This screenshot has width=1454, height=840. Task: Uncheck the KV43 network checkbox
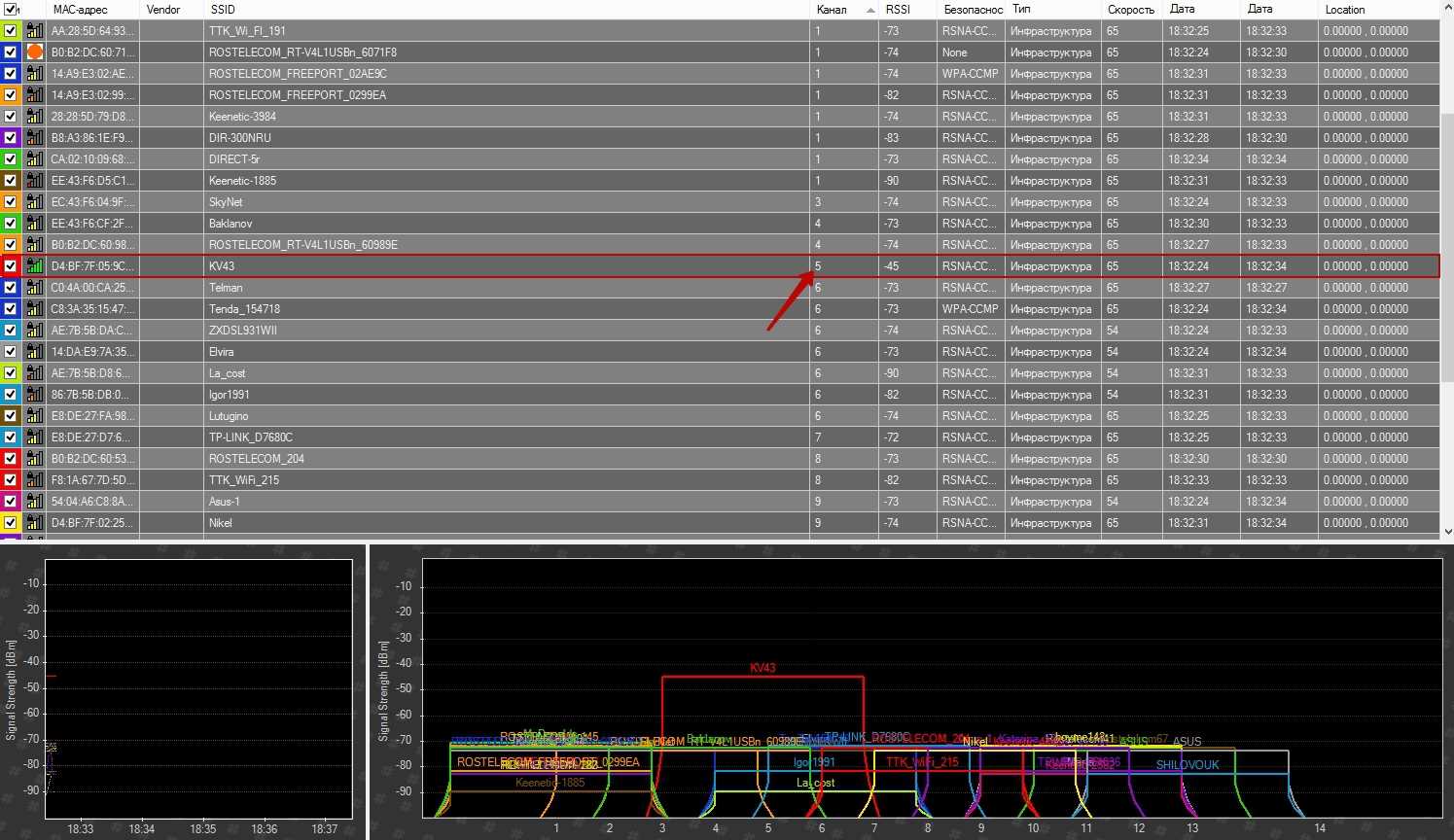10,266
